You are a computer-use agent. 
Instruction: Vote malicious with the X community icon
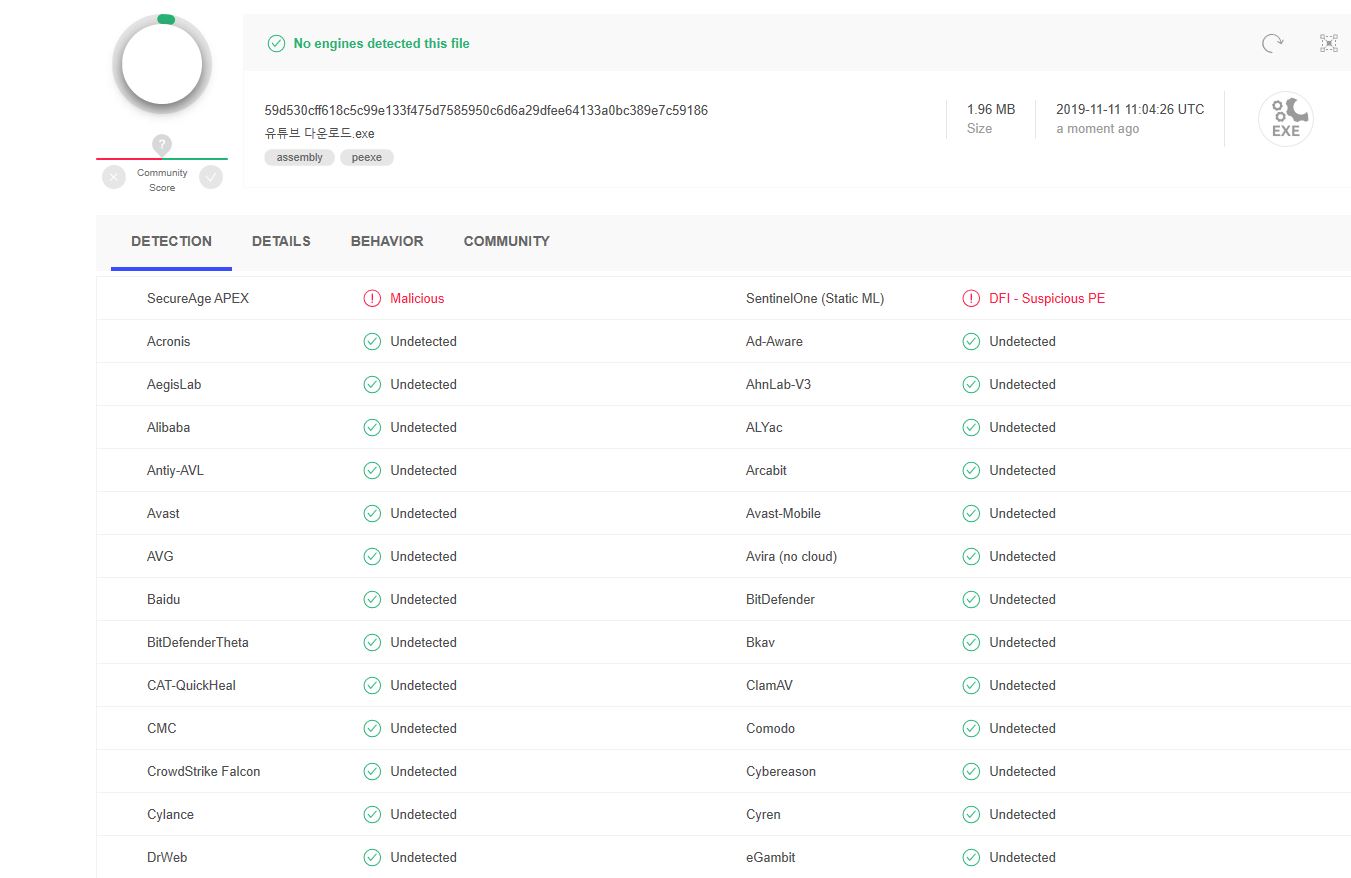click(x=114, y=177)
